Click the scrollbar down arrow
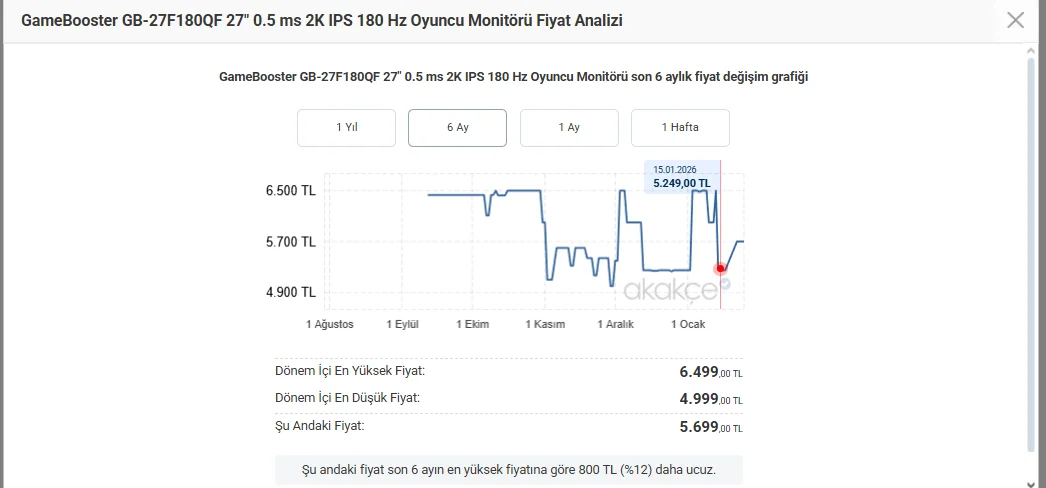 (1031, 481)
